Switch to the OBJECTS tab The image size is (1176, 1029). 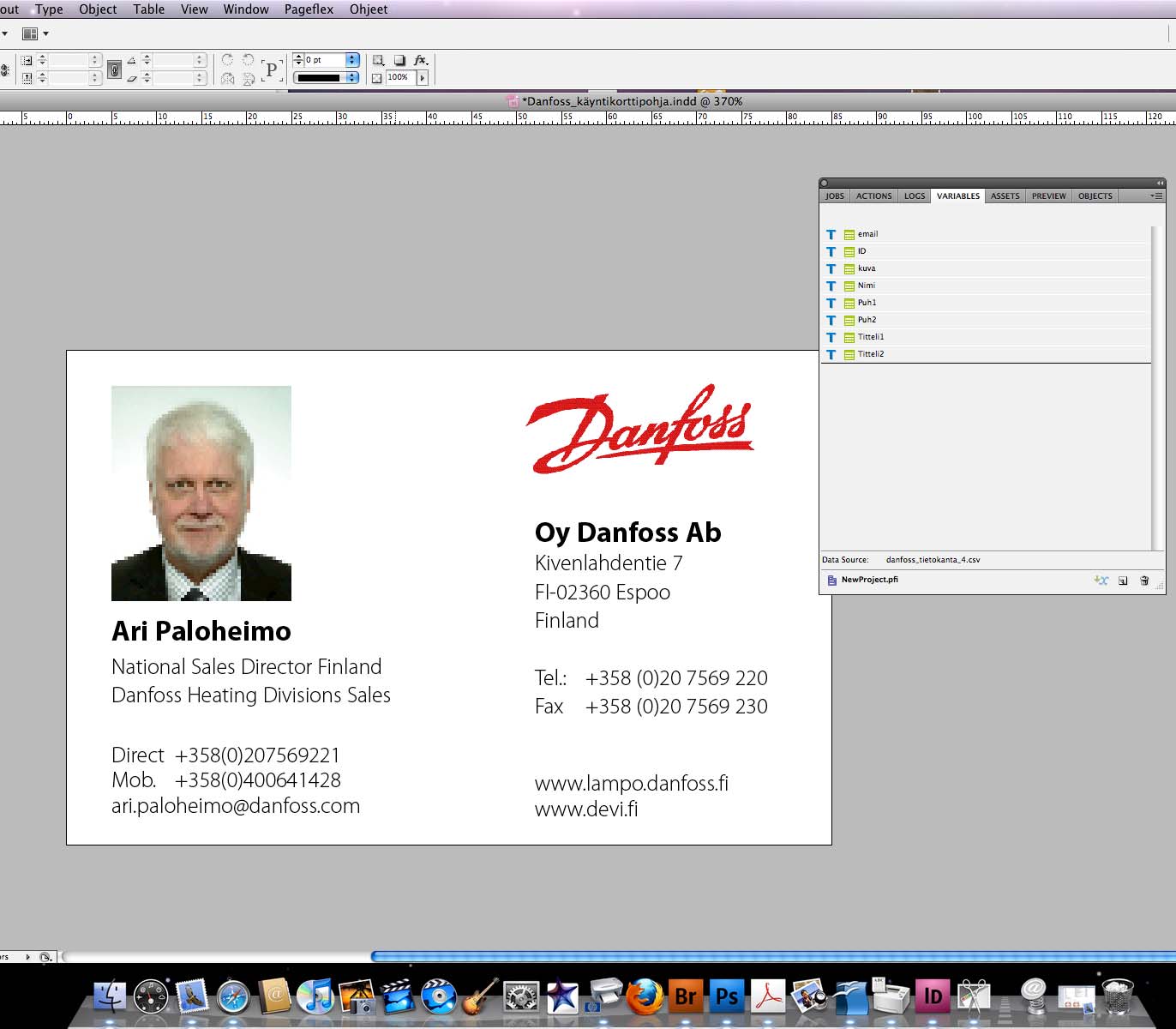(x=1095, y=196)
